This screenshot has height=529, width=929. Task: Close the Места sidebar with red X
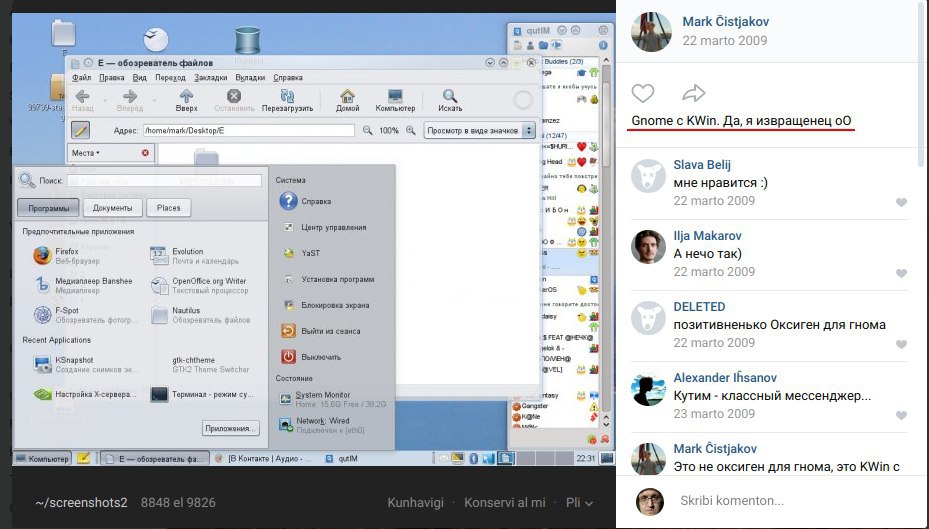[145, 153]
